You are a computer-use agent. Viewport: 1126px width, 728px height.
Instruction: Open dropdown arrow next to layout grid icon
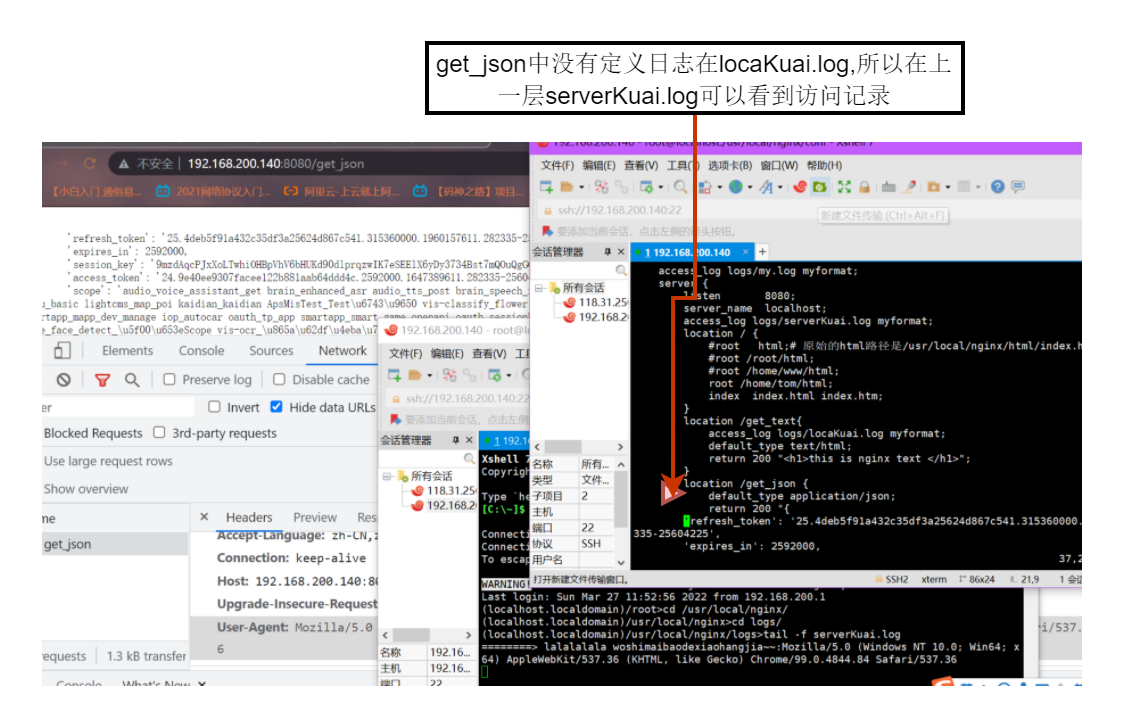click(978, 187)
